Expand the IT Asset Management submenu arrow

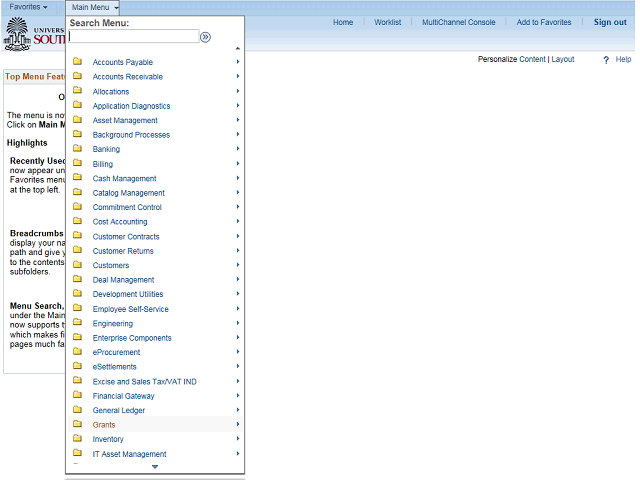(238, 453)
